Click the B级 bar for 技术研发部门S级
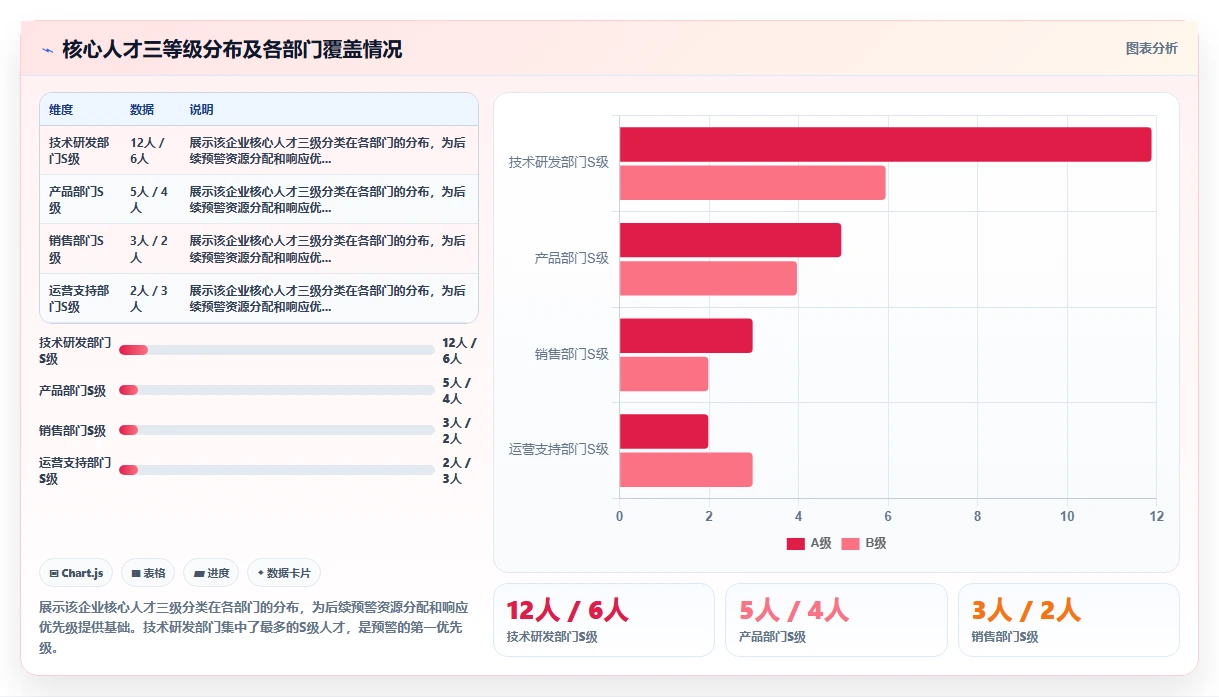The height and width of the screenshot is (697, 1219). tap(752, 183)
